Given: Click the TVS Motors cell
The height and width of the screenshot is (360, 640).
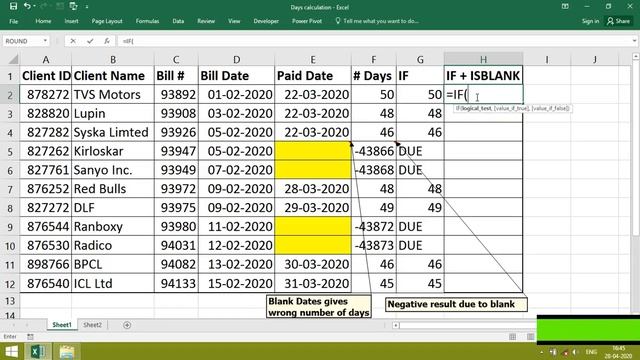Looking at the screenshot, I should [113, 95].
